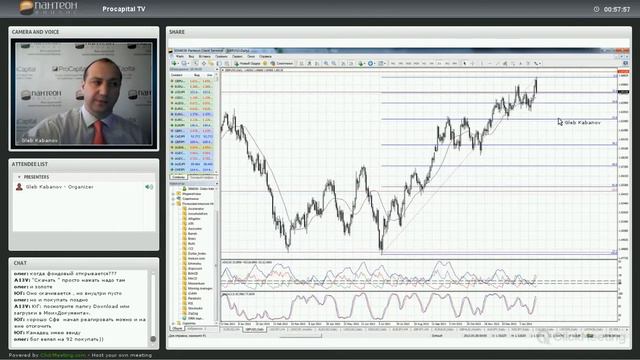Image resolution: width=640 pixels, height=360 pixels.
Task: Select the MN timeframe button
Action: pos(455,63)
